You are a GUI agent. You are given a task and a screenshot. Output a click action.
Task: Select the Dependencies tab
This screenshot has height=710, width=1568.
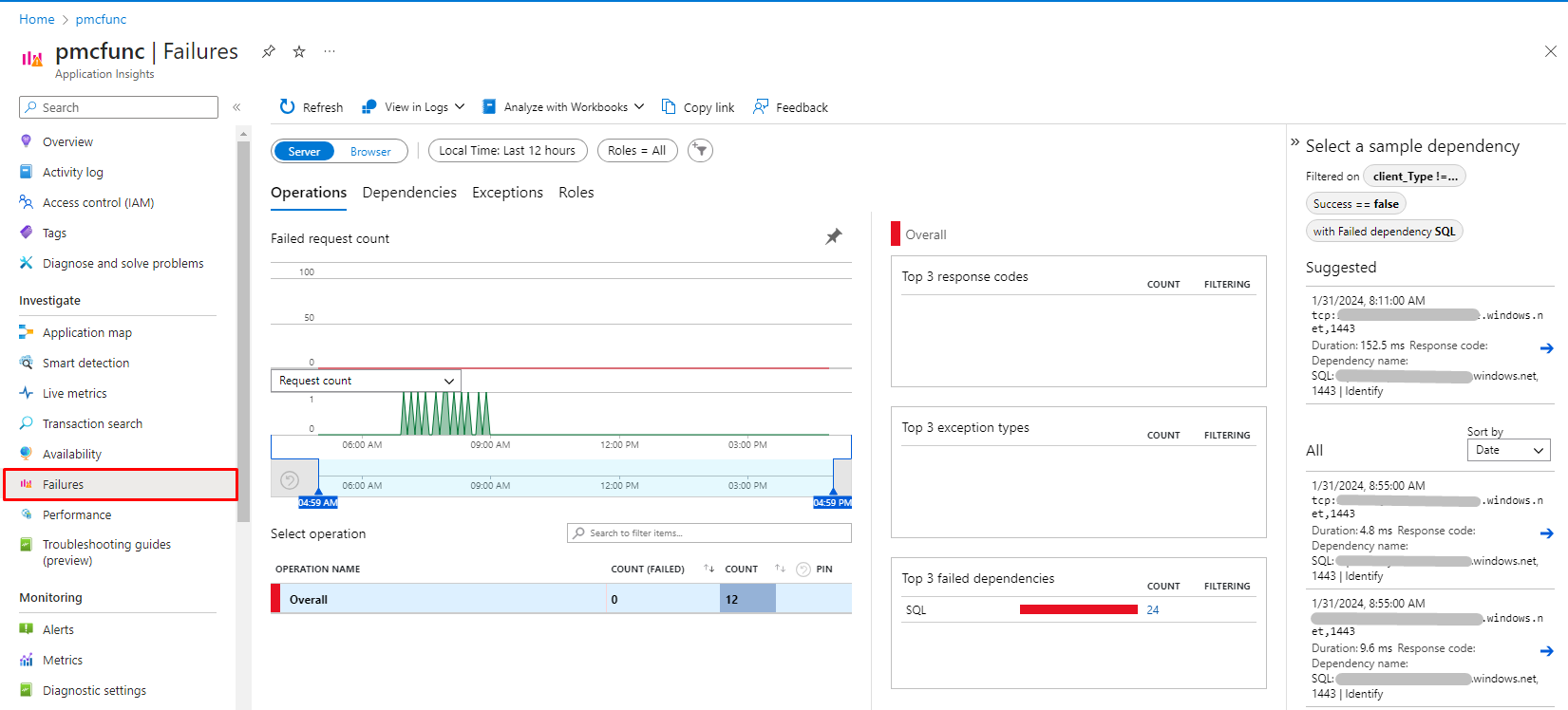[409, 193]
